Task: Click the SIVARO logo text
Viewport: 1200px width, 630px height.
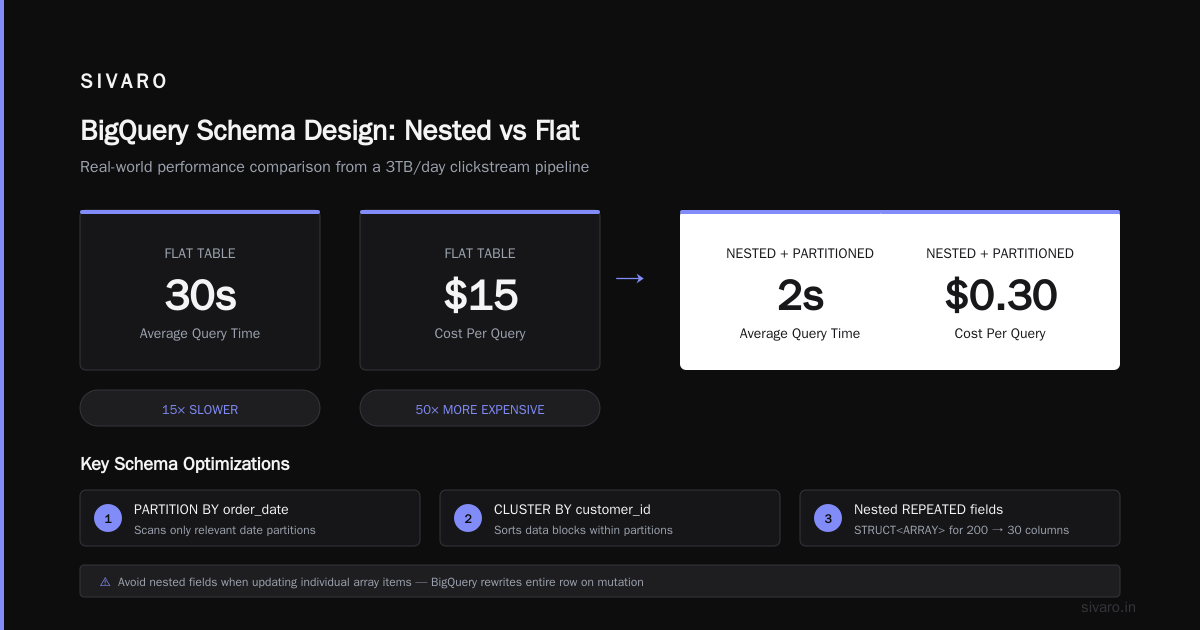Action: point(124,82)
